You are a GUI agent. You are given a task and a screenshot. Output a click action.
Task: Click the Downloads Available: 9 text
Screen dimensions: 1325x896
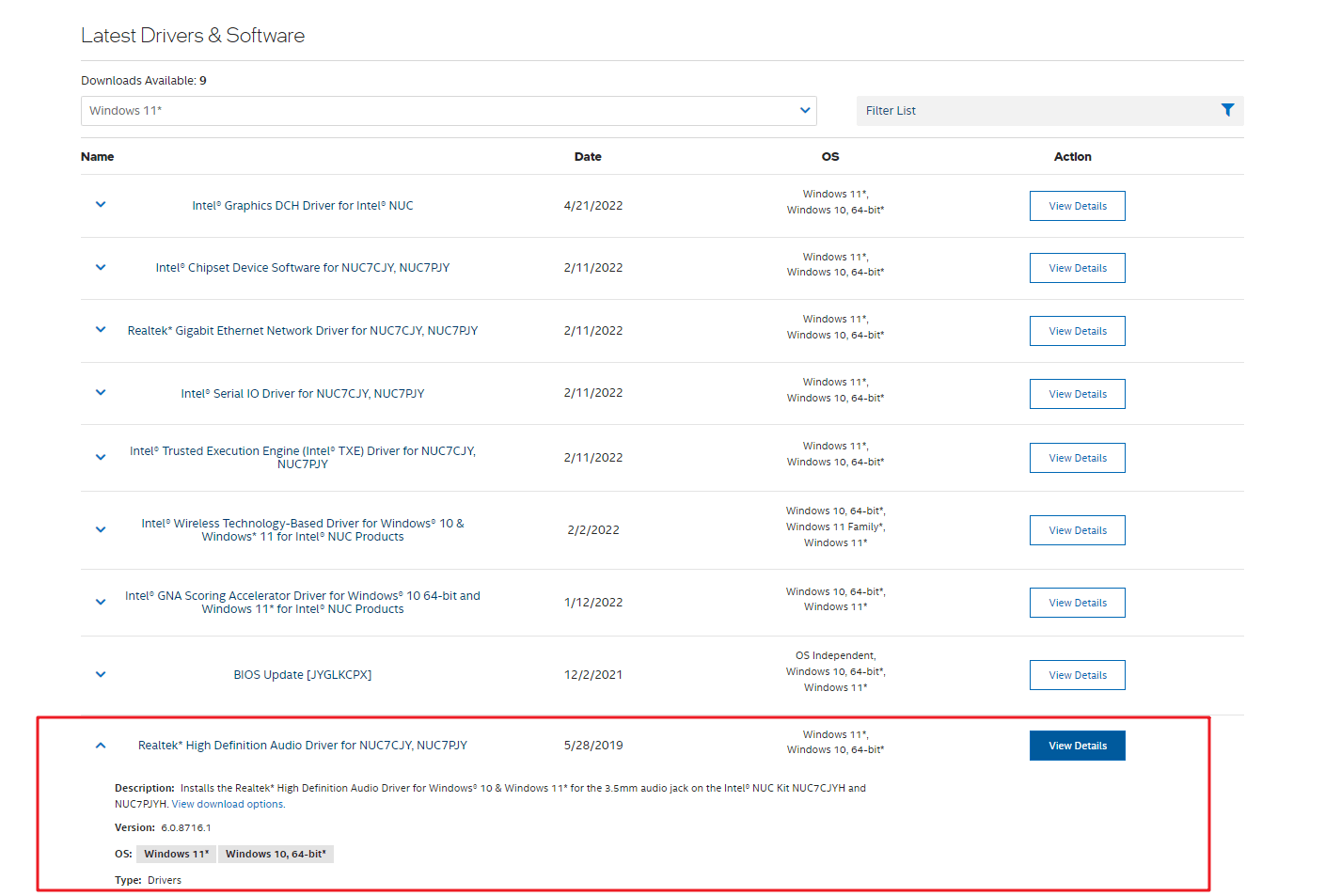point(144,81)
